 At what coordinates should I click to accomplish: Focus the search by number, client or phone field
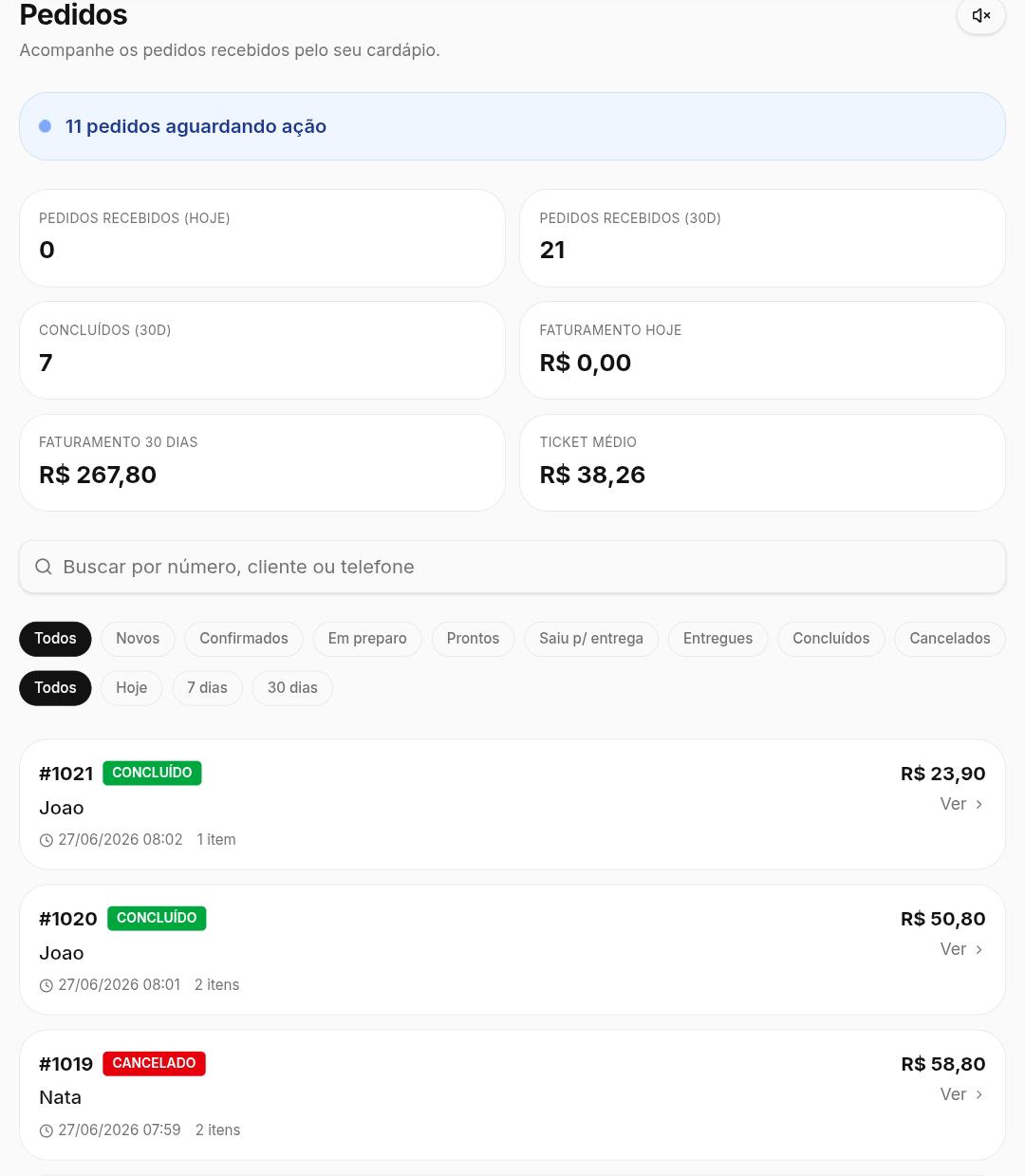(512, 567)
